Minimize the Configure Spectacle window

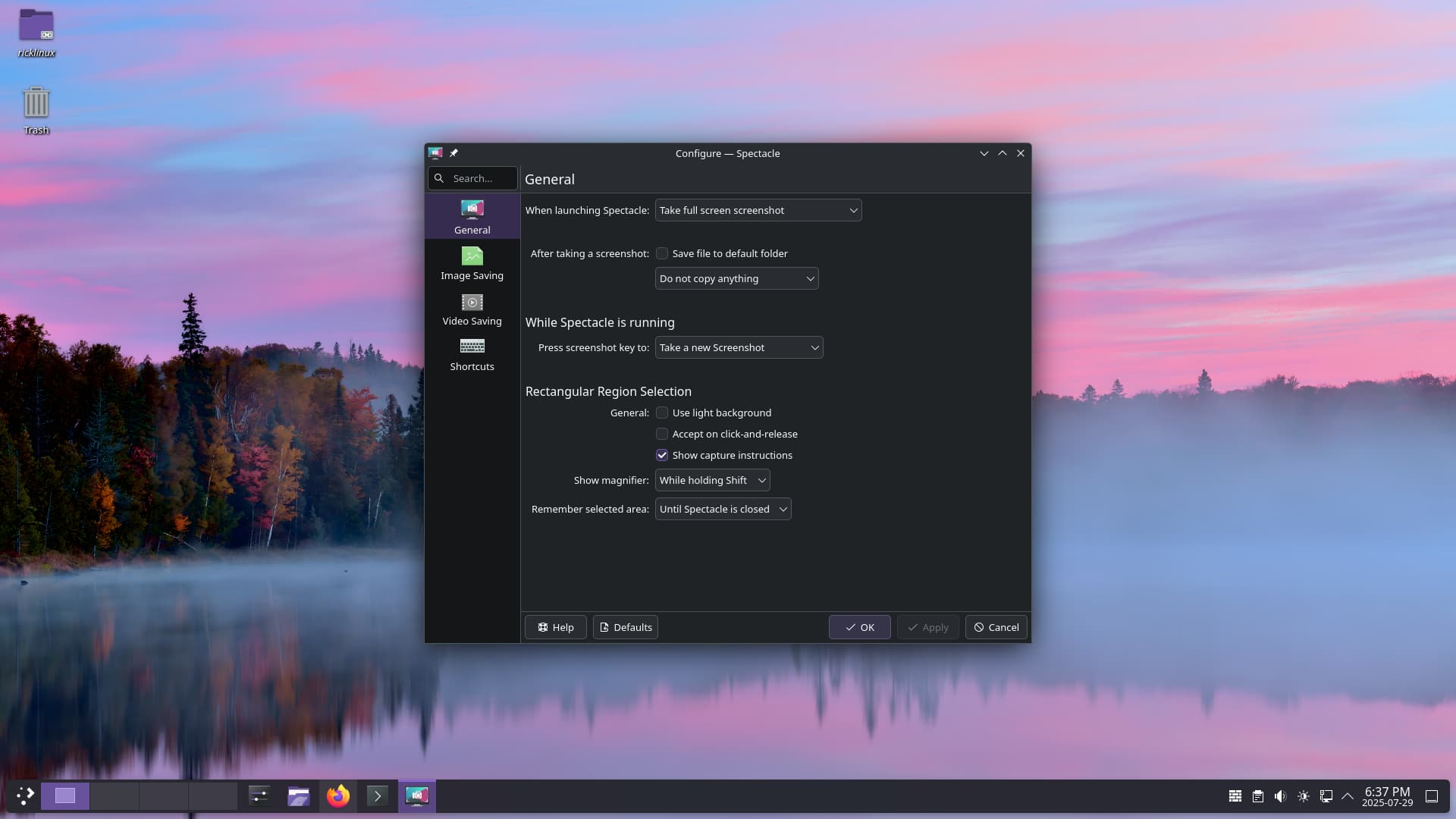point(984,153)
